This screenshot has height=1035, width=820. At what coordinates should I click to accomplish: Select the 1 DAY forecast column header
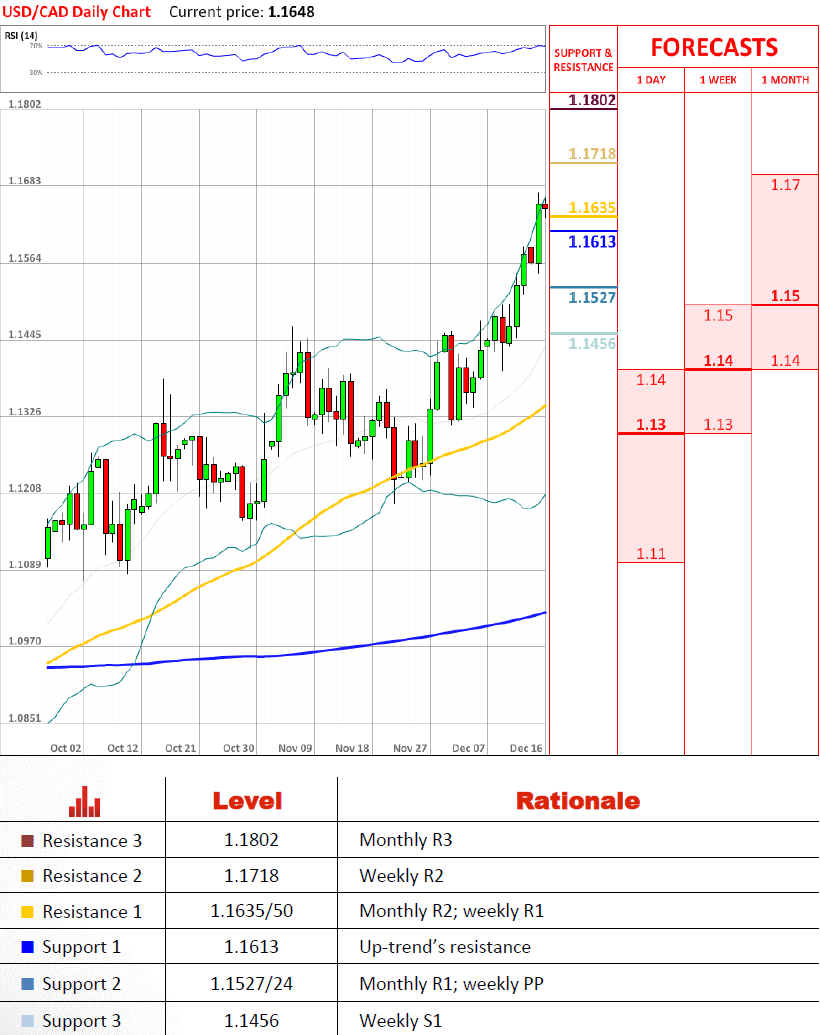(x=651, y=80)
